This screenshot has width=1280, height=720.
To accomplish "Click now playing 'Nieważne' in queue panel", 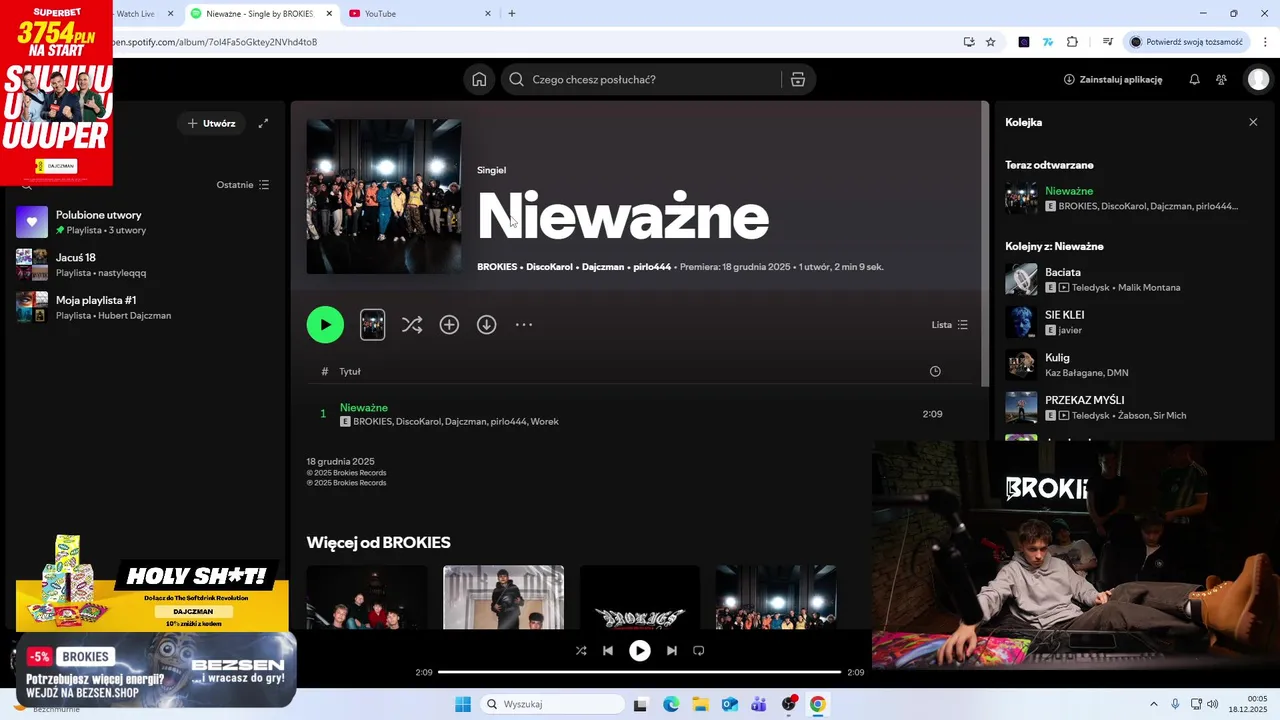I will coord(1131,198).
